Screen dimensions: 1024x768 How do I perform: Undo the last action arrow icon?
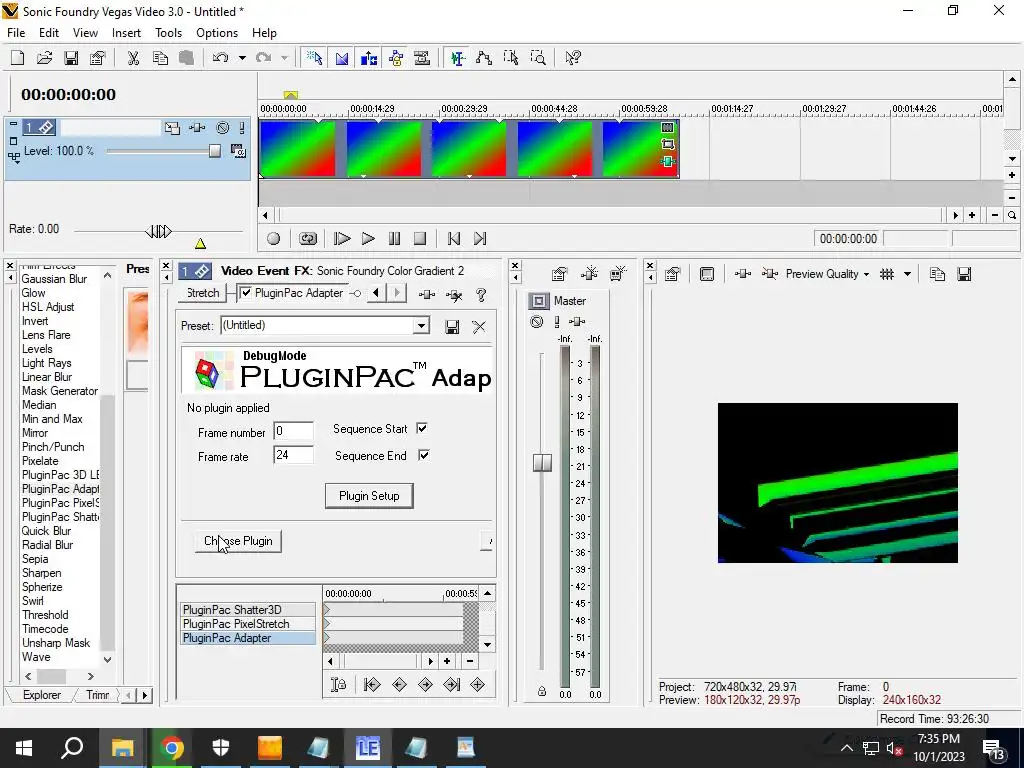[x=221, y=58]
